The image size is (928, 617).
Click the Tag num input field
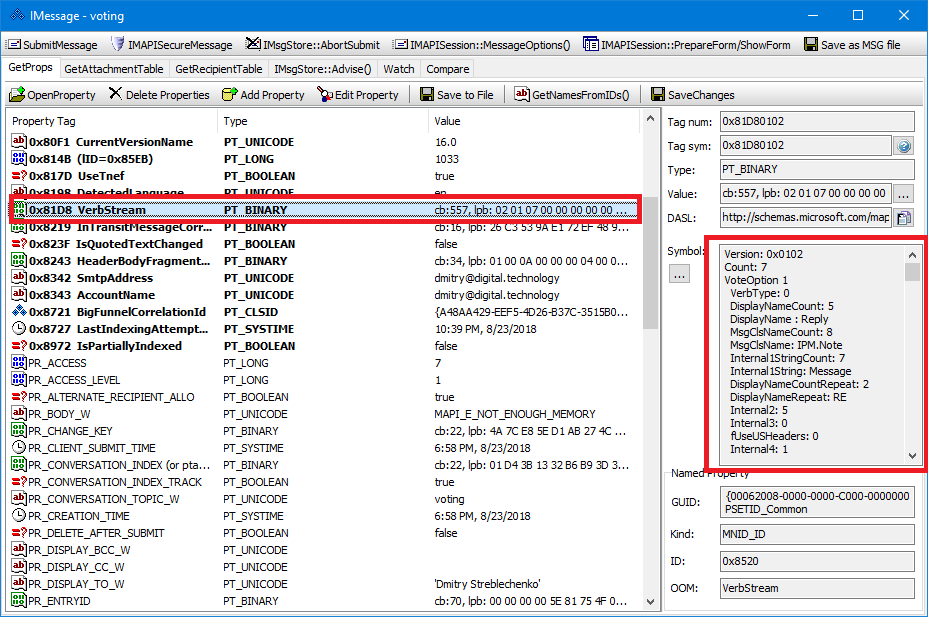tap(817, 121)
